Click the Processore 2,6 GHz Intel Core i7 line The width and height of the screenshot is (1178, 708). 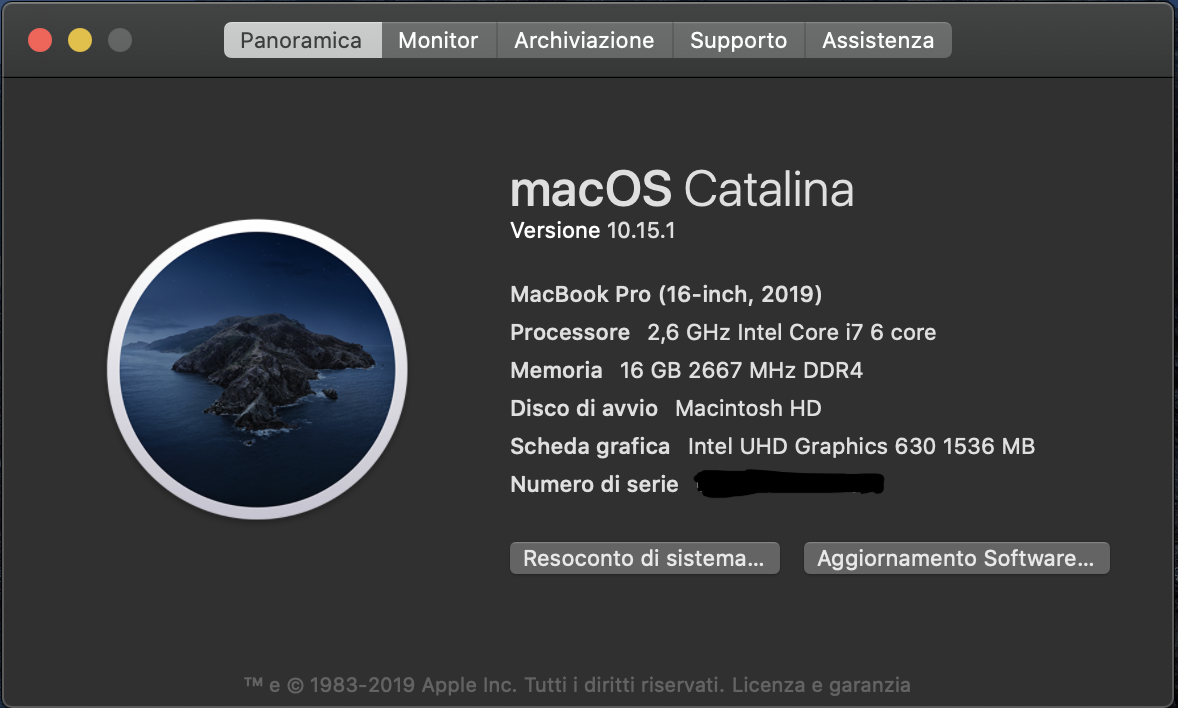722,332
